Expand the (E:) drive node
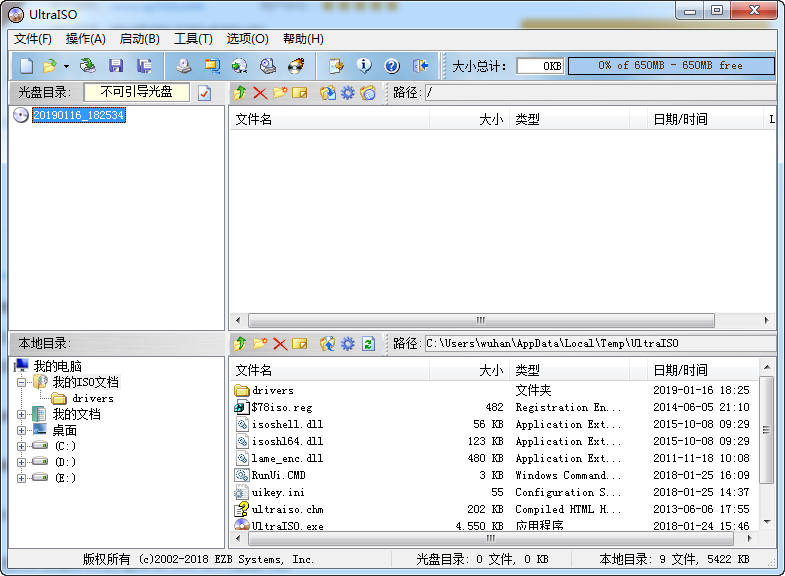Image resolution: width=785 pixels, height=576 pixels. coord(21,478)
